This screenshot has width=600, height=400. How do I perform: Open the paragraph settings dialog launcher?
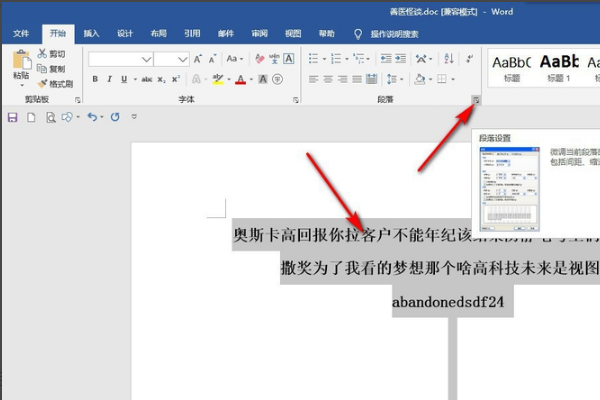pos(476,100)
